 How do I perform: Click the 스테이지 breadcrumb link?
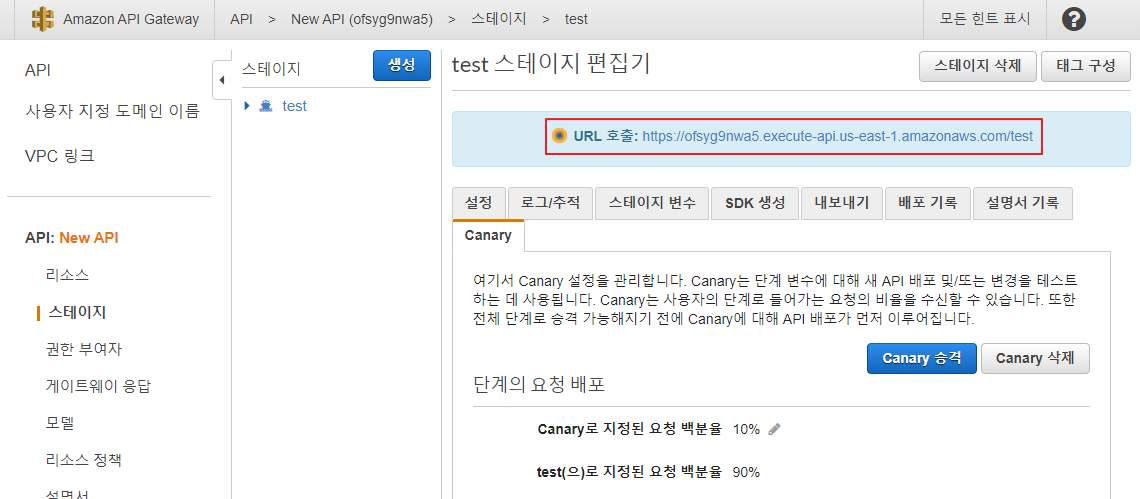point(499,20)
